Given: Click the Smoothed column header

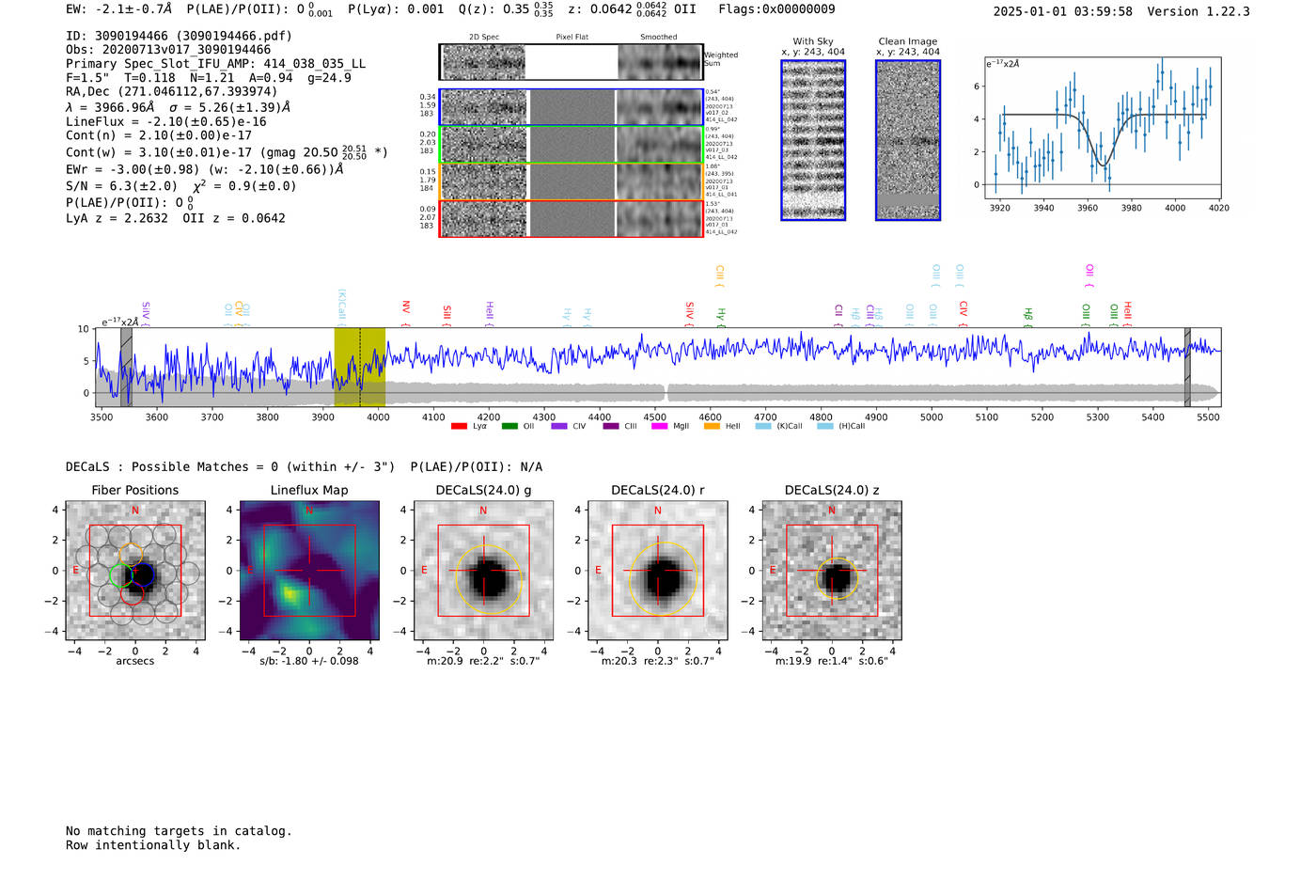Looking at the screenshot, I should coord(658,38).
